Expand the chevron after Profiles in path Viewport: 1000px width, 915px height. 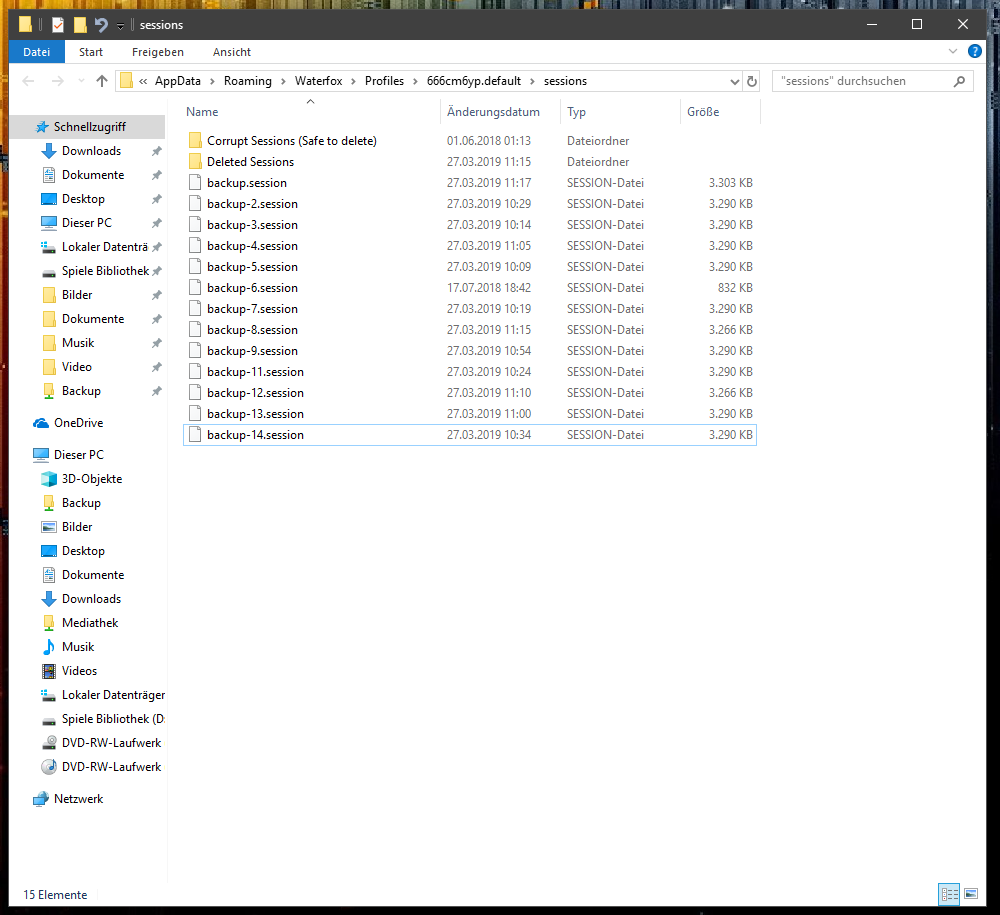(415, 82)
